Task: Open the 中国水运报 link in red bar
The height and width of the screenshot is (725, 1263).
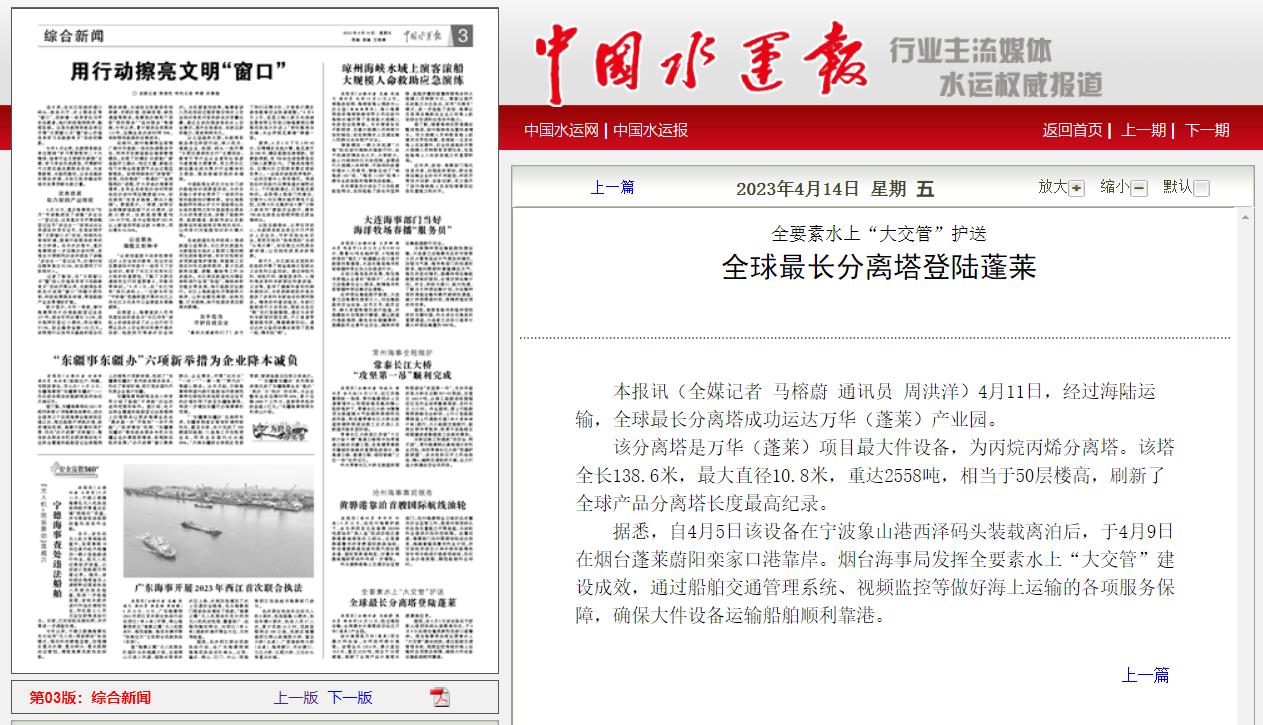Action: [650, 130]
